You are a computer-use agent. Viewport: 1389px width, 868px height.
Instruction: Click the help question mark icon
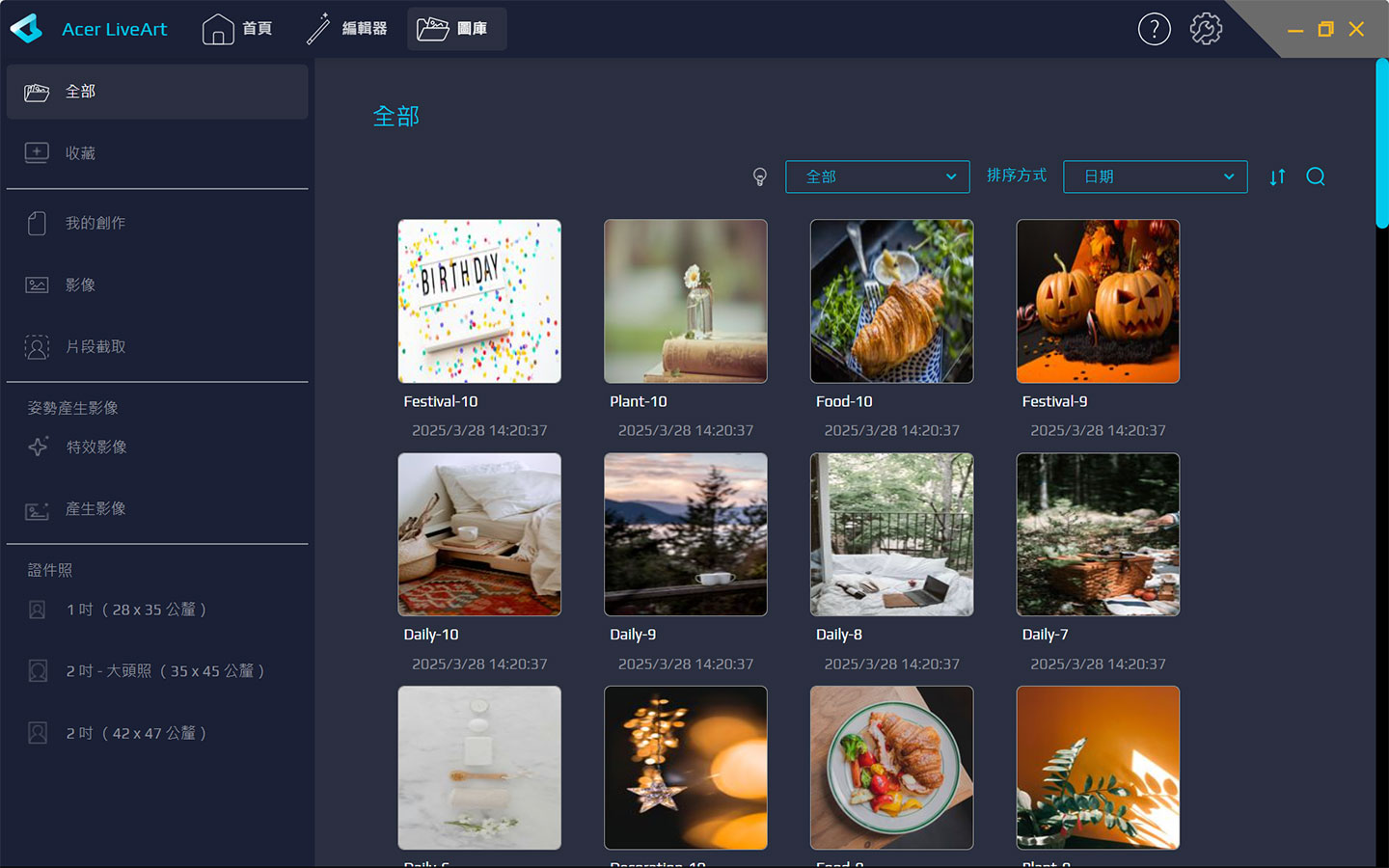click(1154, 29)
